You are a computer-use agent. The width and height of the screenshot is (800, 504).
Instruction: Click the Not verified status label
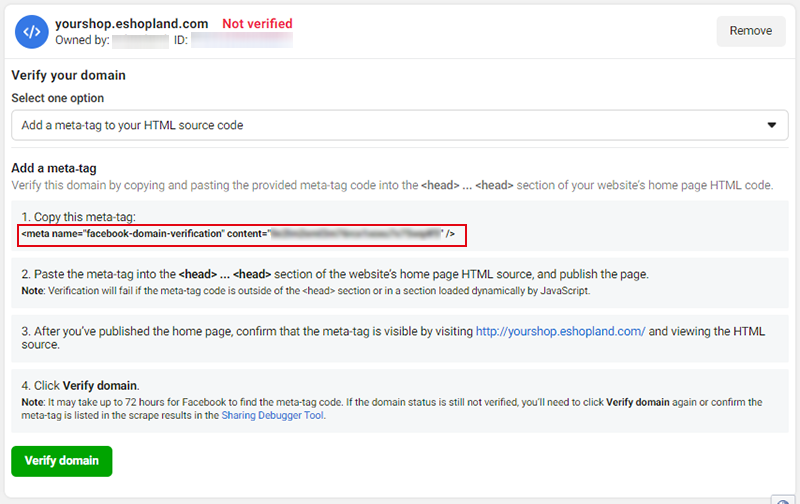point(257,23)
